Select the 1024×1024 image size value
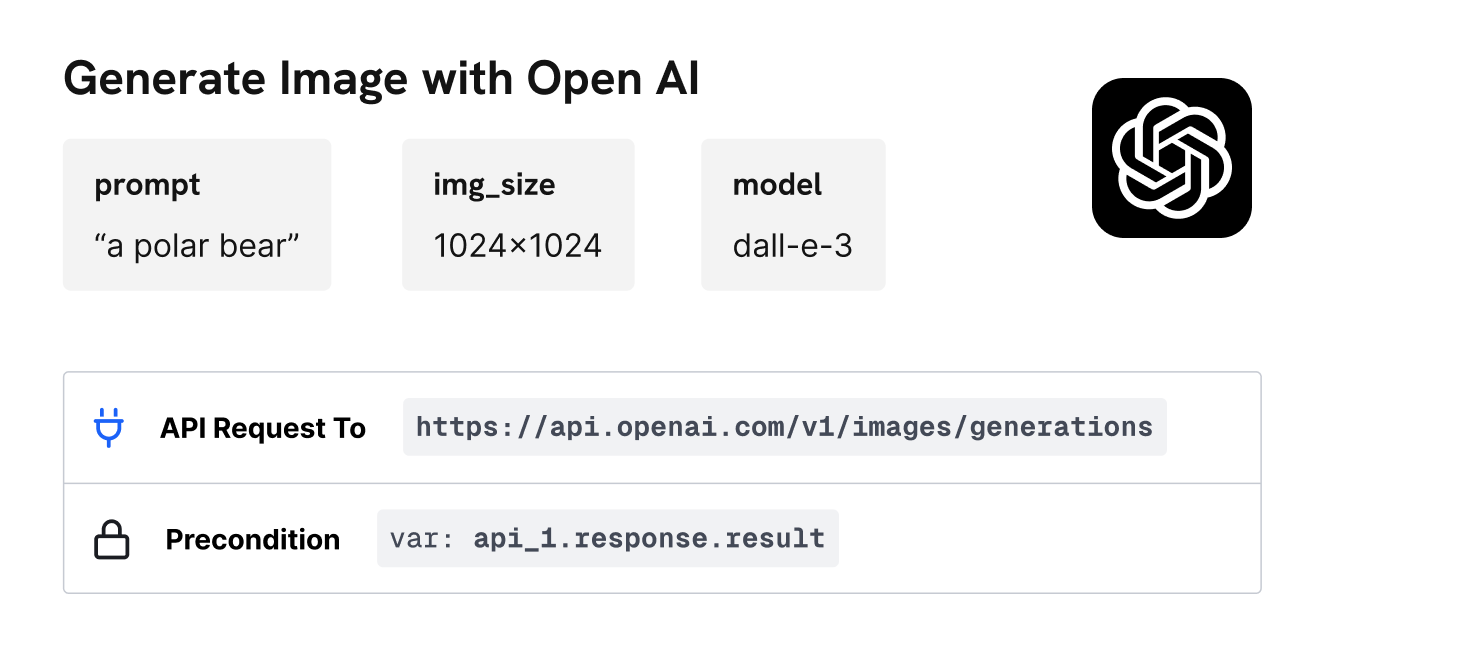This screenshot has height=657, width=1471. (517, 246)
